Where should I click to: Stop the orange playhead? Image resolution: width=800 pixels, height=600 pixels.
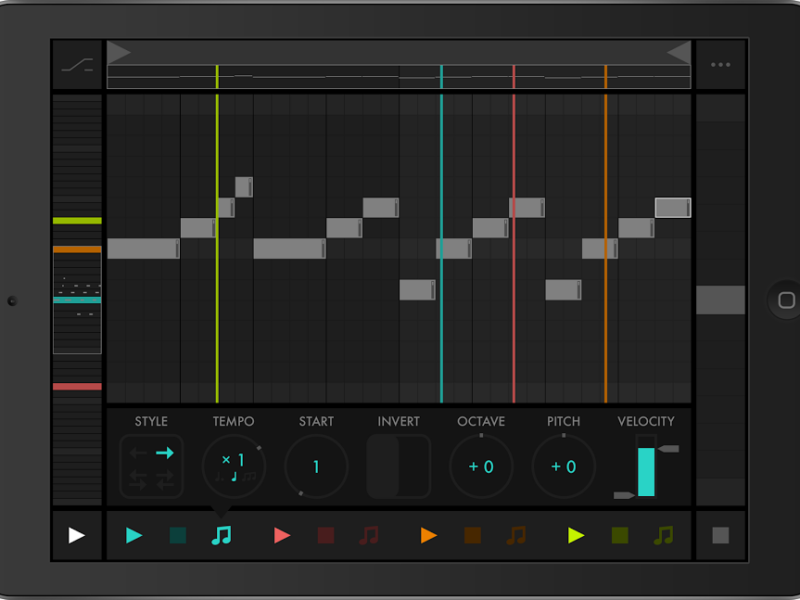click(473, 536)
